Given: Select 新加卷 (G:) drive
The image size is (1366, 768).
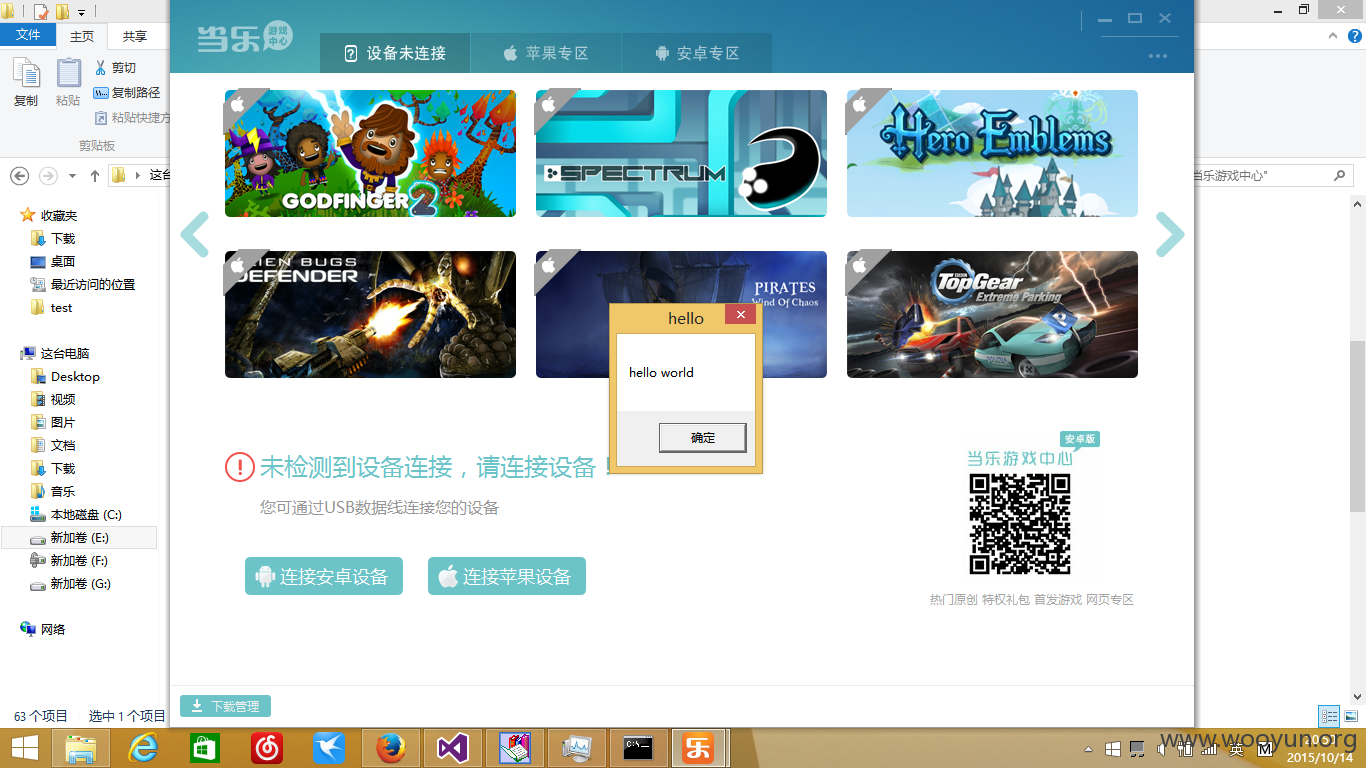Looking at the screenshot, I should coord(70,583).
